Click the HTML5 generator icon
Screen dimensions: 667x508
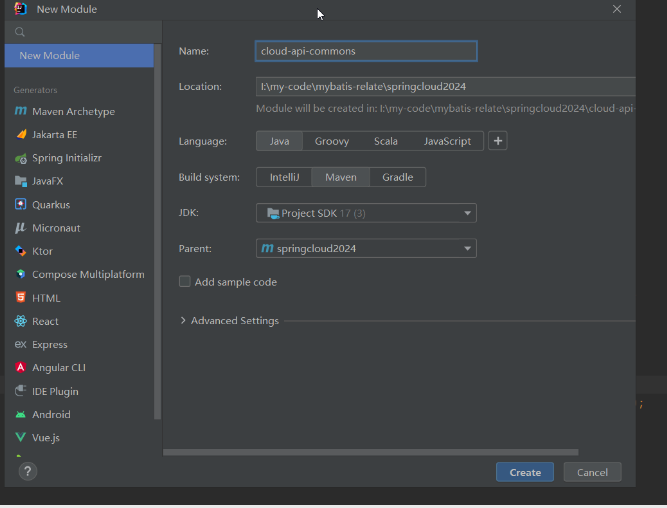coord(20,297)
